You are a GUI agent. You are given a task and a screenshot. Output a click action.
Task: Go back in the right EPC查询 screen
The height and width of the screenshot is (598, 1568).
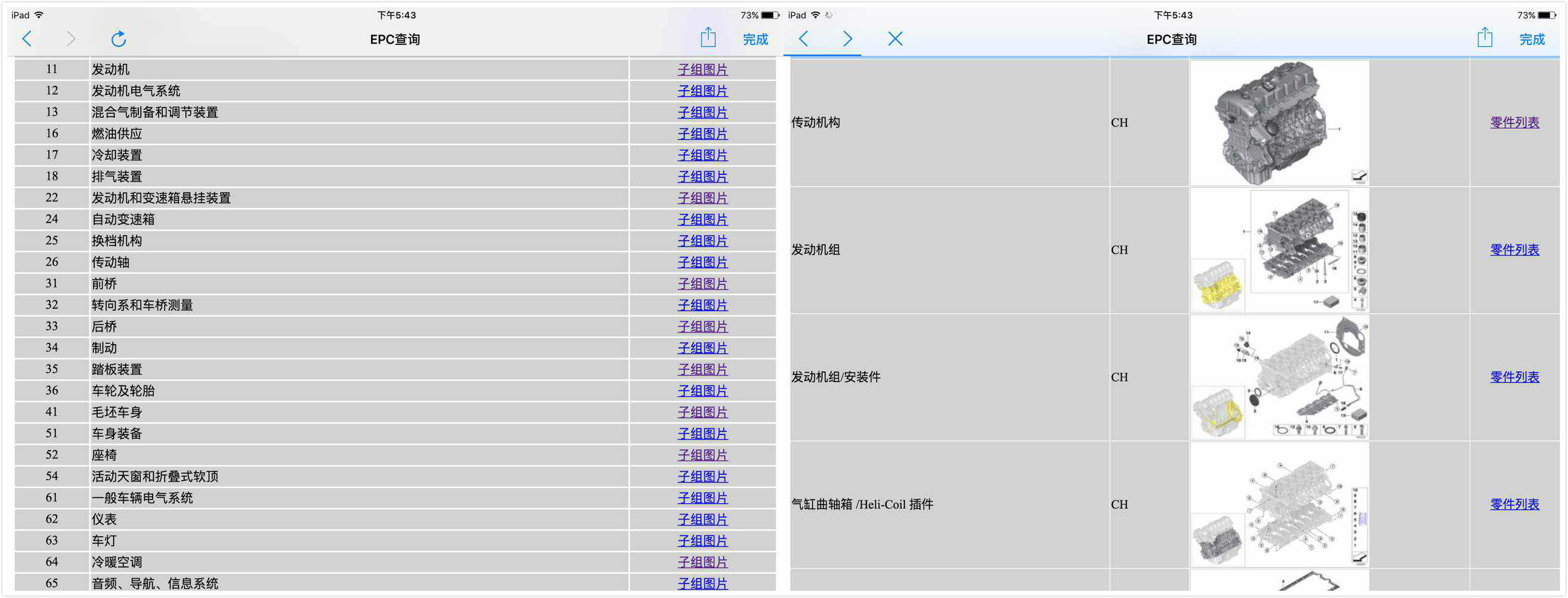click(x=803, y=39)
